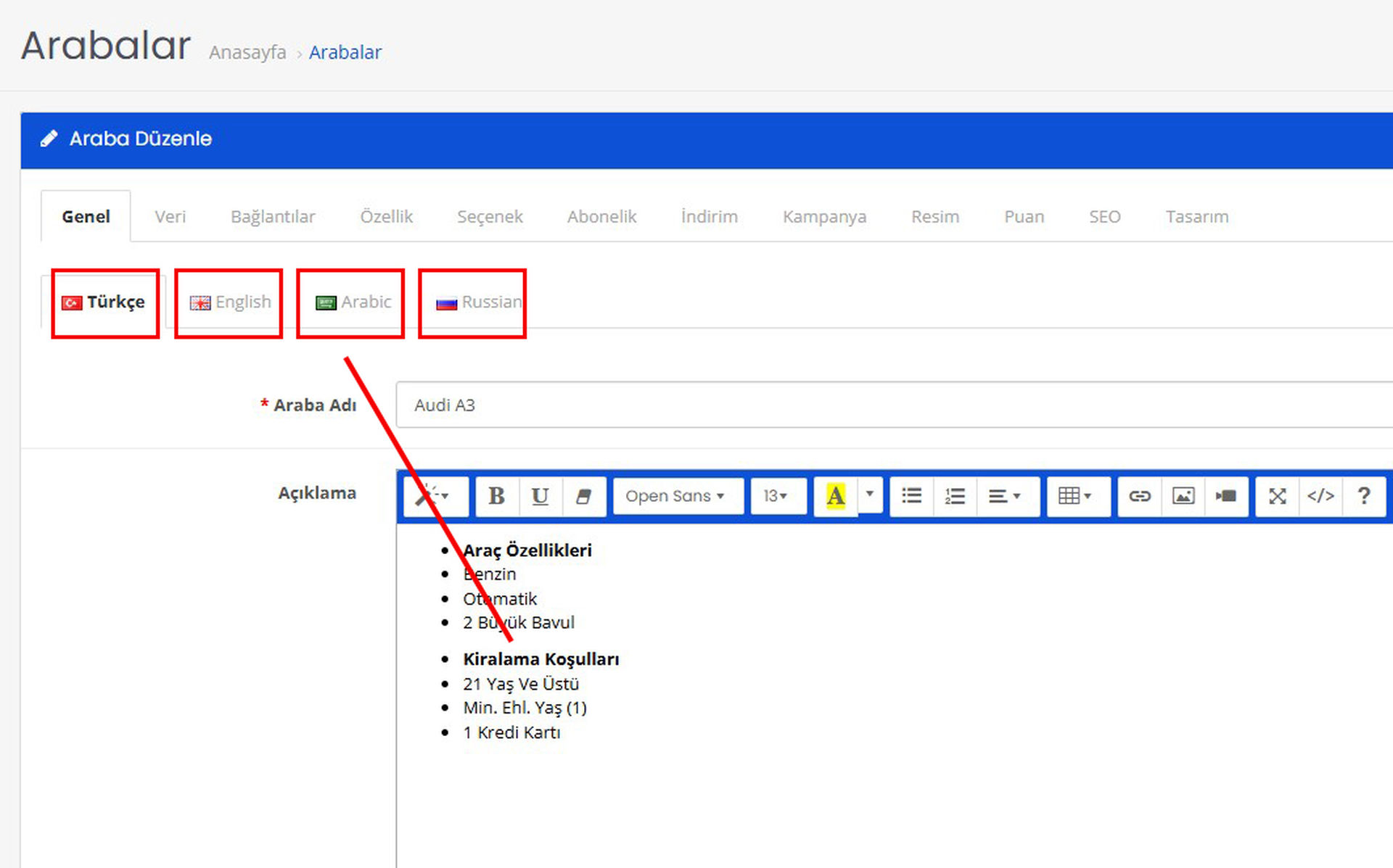The width and height of the screenshot is (1393, 868).
Task: Insert a picture into description
Action: click(1183, 496)
